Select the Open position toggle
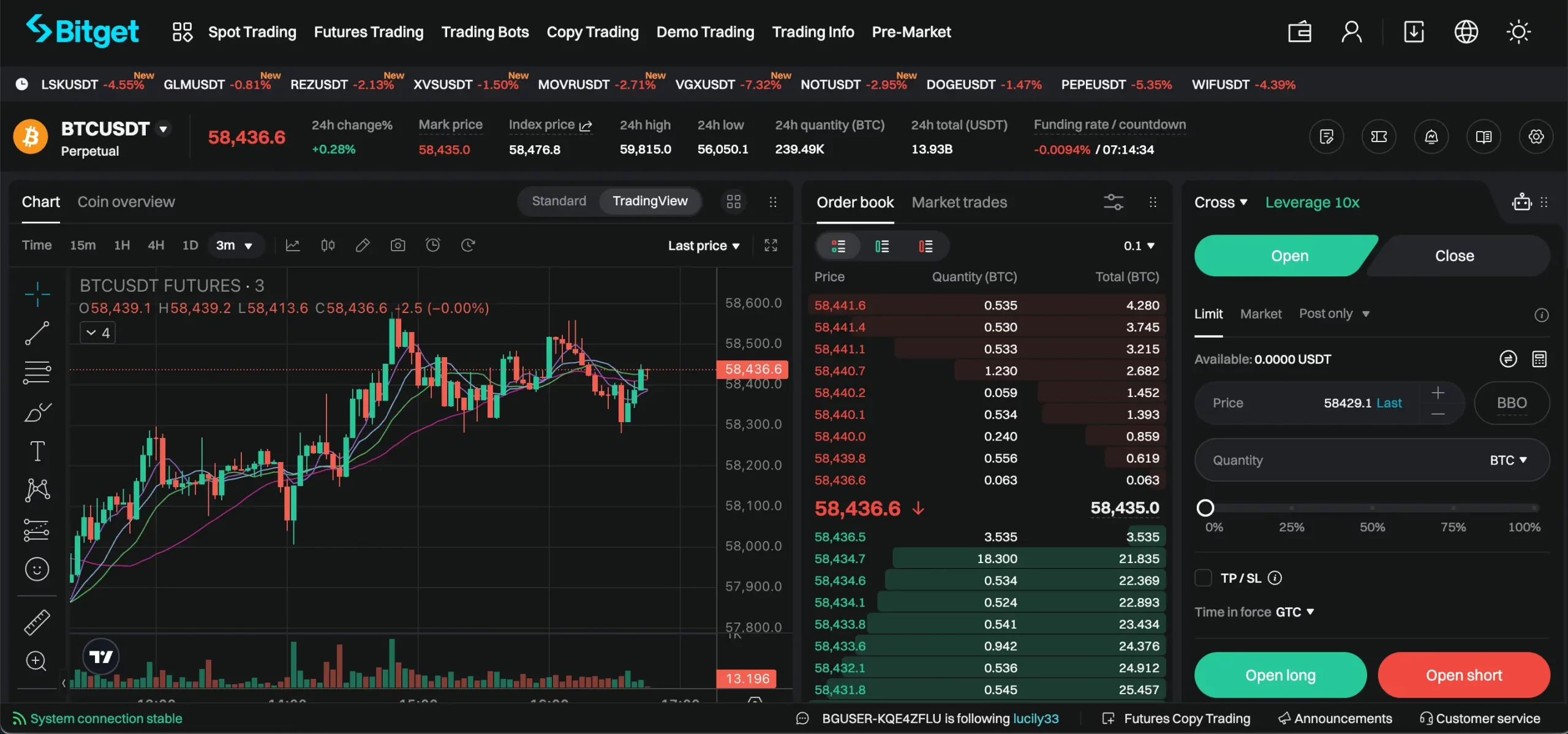 pyautogui.click(x=1286, y=255)
